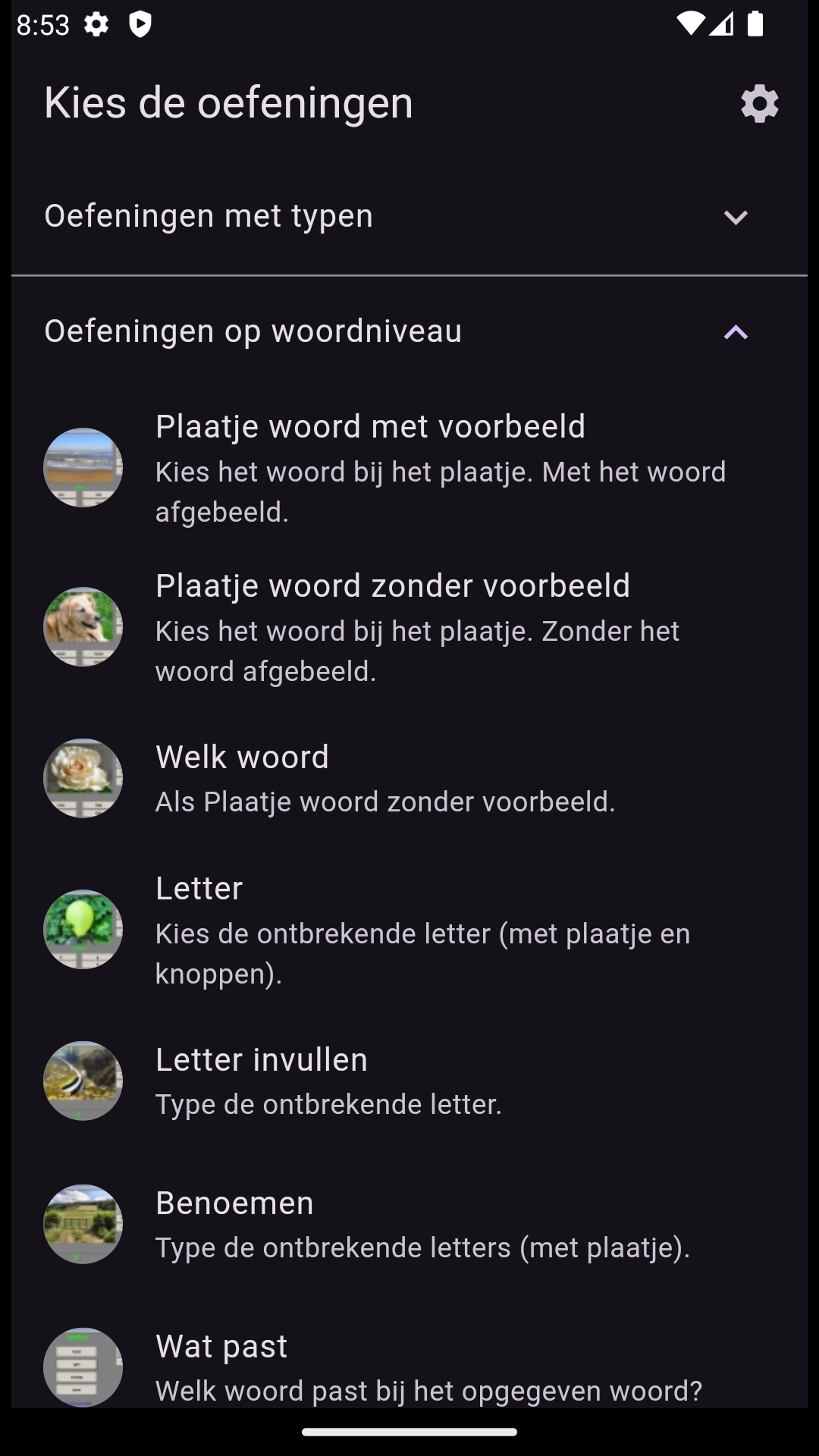Choose the Benoemen exercise title
The width and height of the screenshot is (819, 1456).
[x=234, y=1203]
